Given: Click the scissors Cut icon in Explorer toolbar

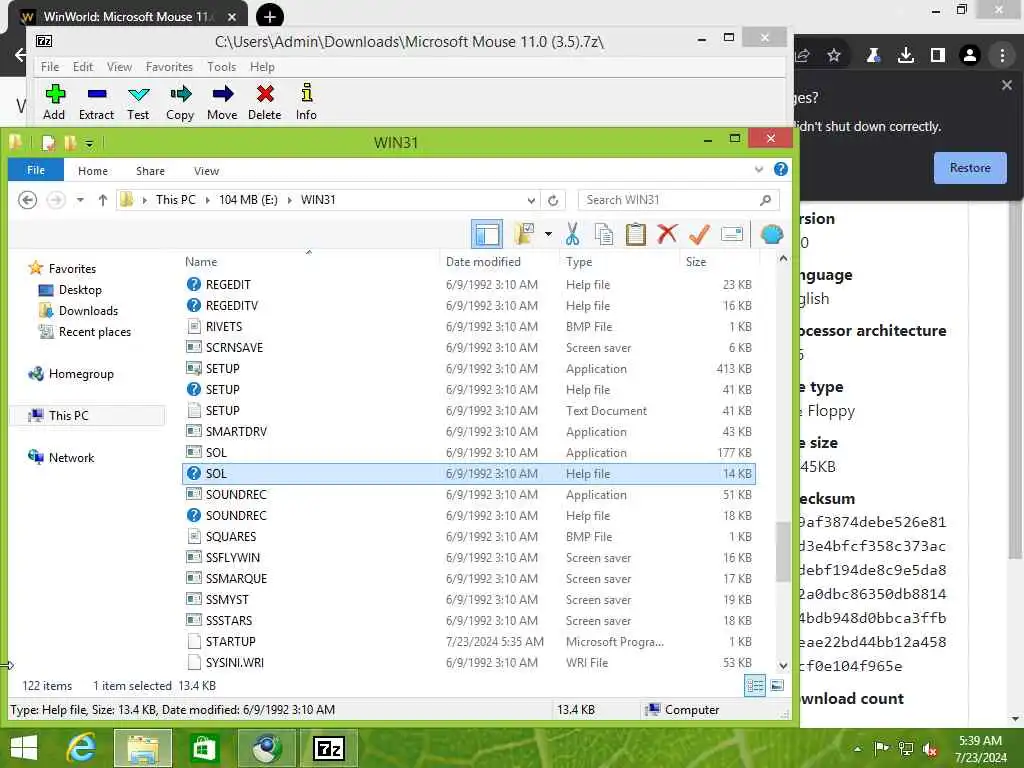Looking at the screenshot, I should coord(572,234).
